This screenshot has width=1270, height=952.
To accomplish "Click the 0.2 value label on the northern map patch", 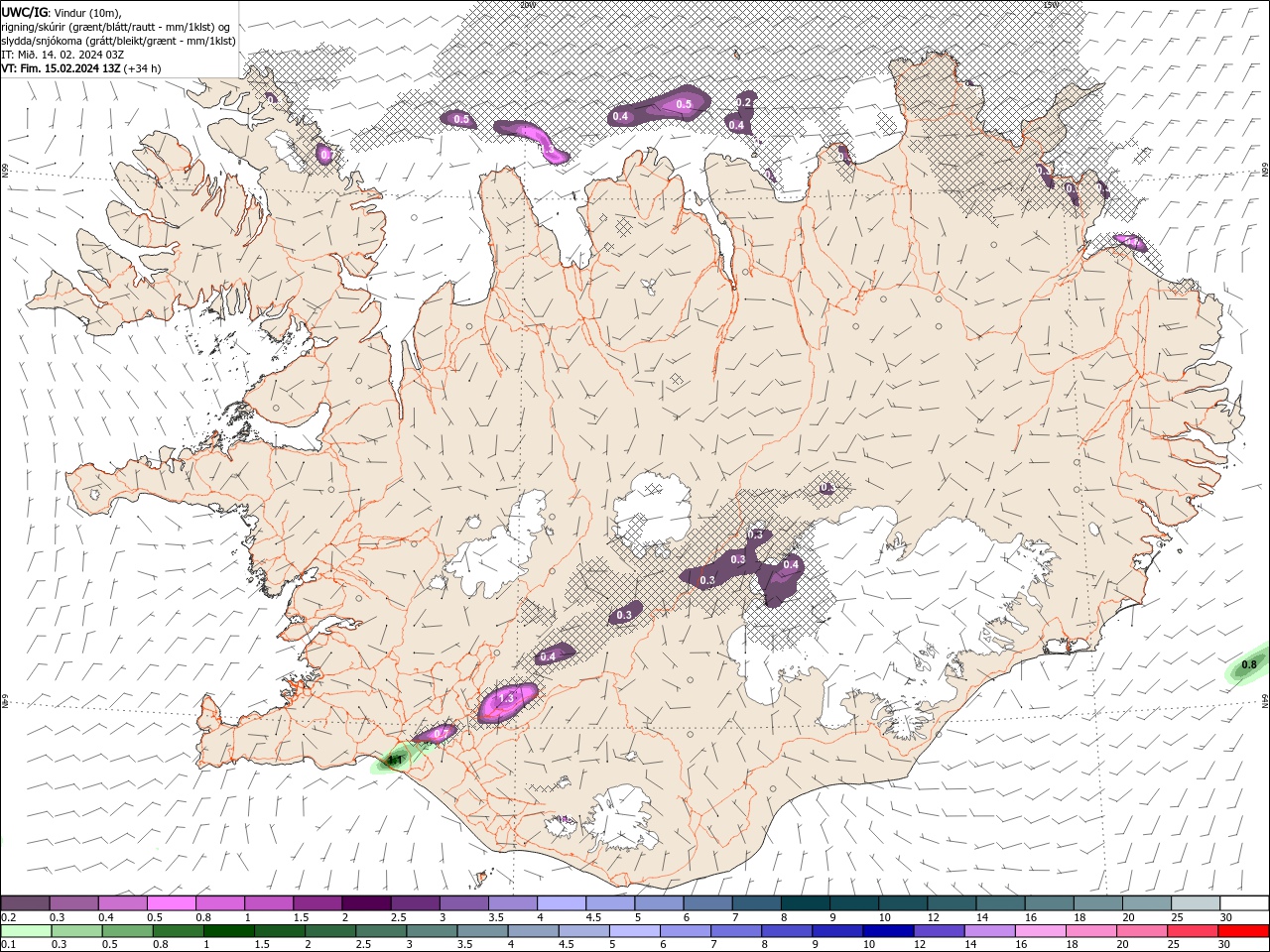I will tap(745, 102).
